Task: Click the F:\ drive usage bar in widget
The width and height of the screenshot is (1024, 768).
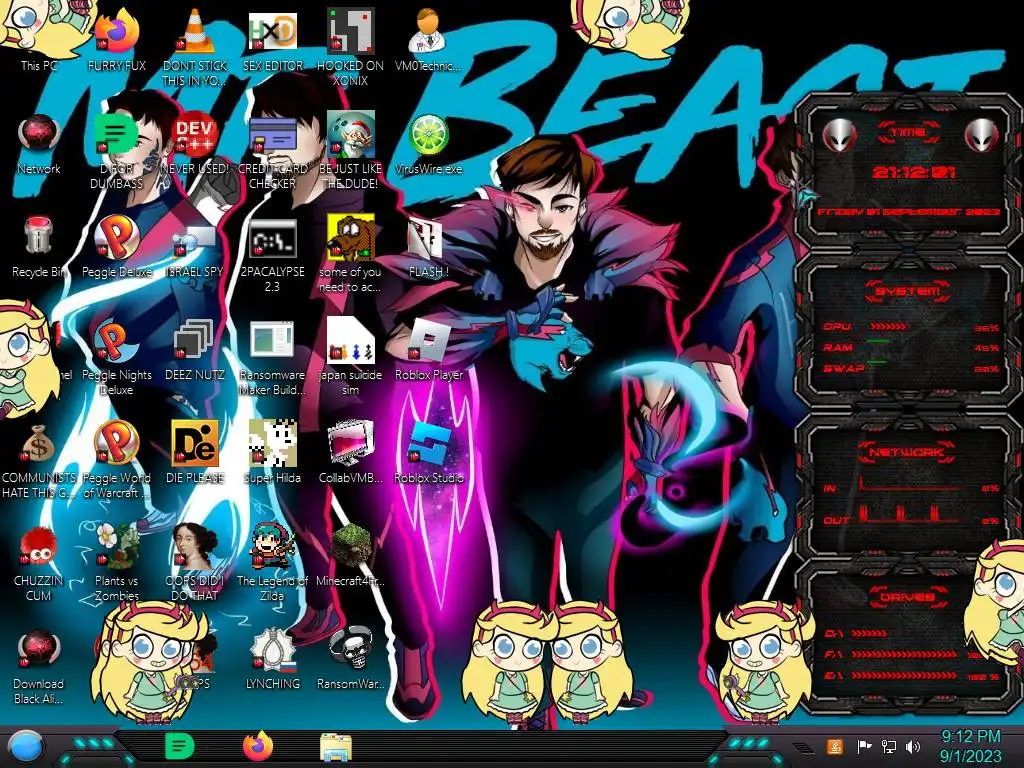Action: [x=904, y=654]
